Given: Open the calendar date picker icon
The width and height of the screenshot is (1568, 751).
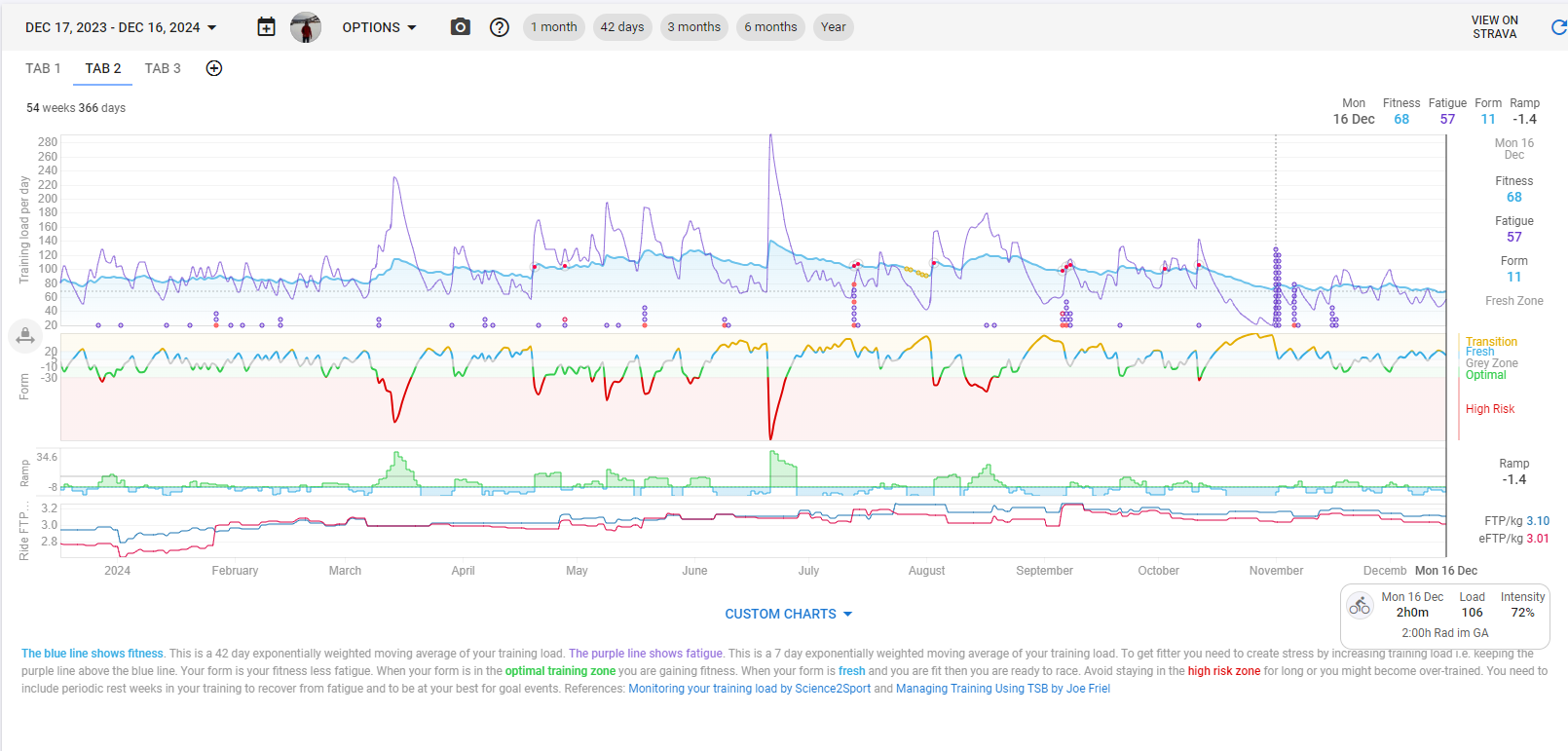Looking at the screenshot, I should (266, 27).
